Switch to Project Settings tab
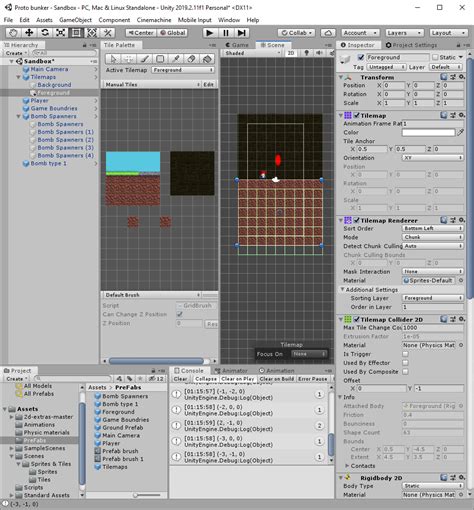Image resolution: width=474 pixels, height=510 pixels. click(x=411, y=45)
